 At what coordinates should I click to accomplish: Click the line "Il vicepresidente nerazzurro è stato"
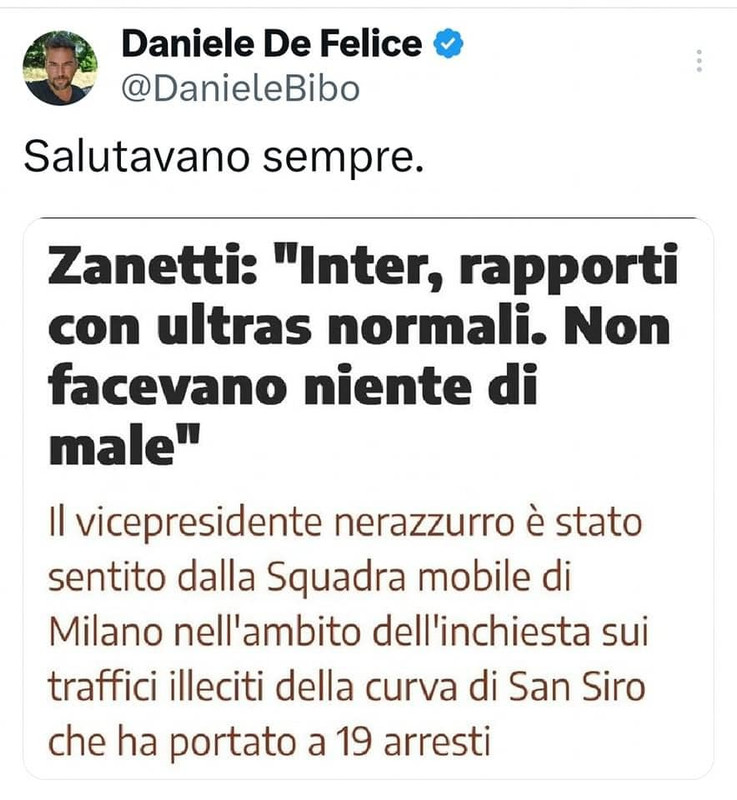tap(345, 524)
